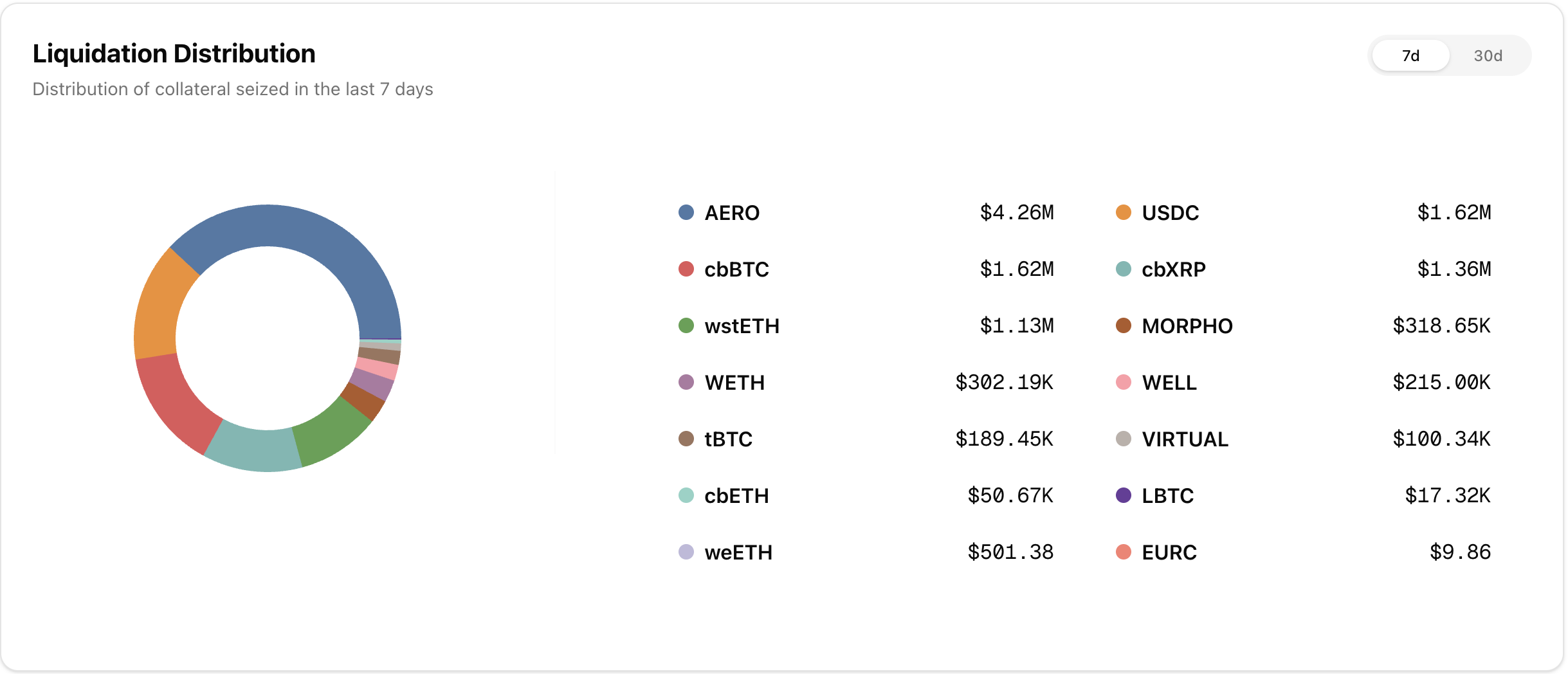Click the cbETH legend label
The image size is (1568, 674).
pos(736,496)
